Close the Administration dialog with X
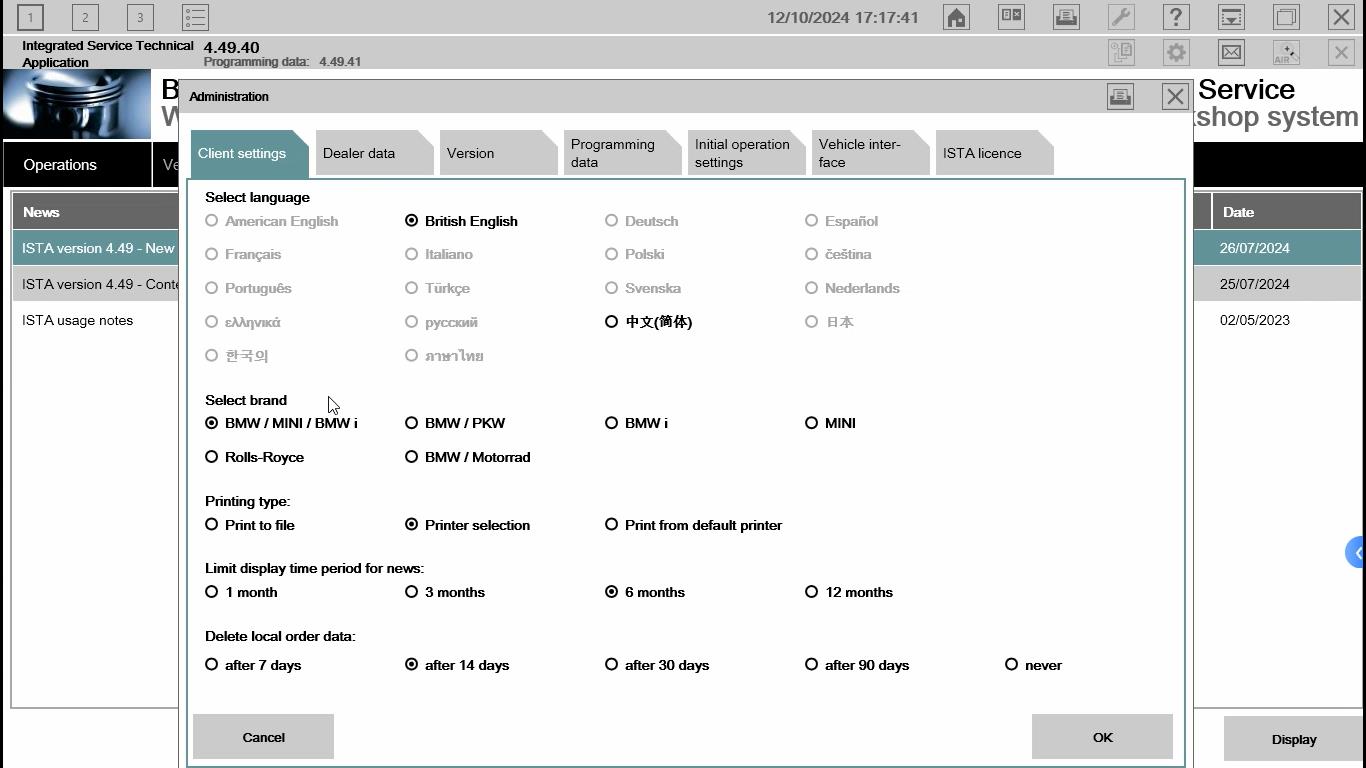This screenshot has height=768, width=1366. click(x=1175, y=96)
